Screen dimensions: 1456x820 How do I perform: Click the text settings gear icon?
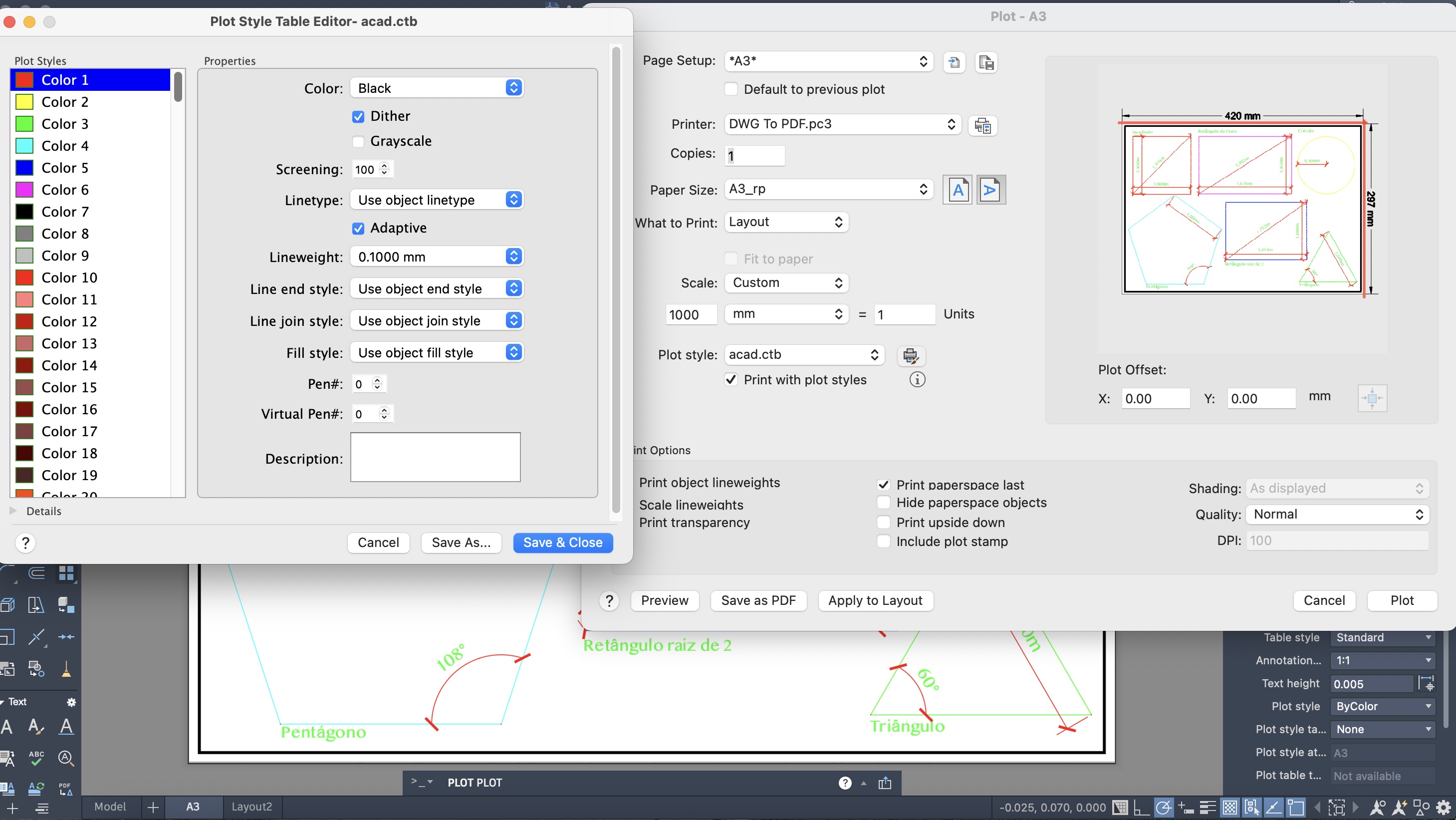pos(71,702)
